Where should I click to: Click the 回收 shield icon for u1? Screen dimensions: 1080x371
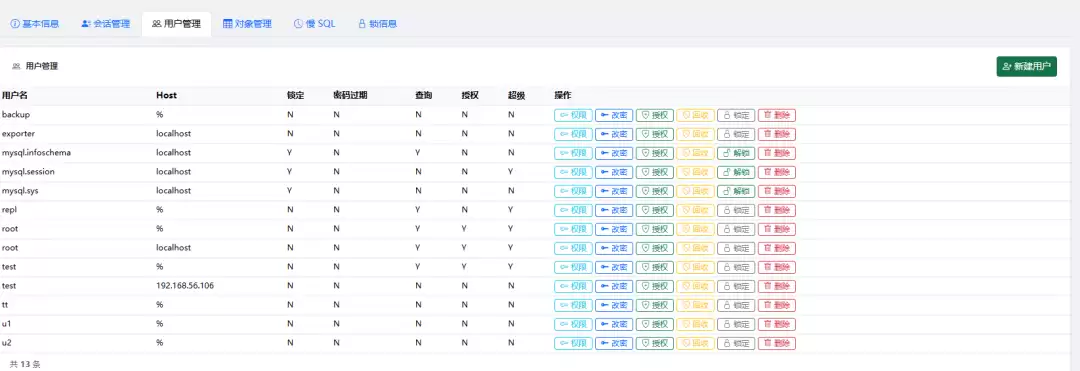[x=695, y=324]
